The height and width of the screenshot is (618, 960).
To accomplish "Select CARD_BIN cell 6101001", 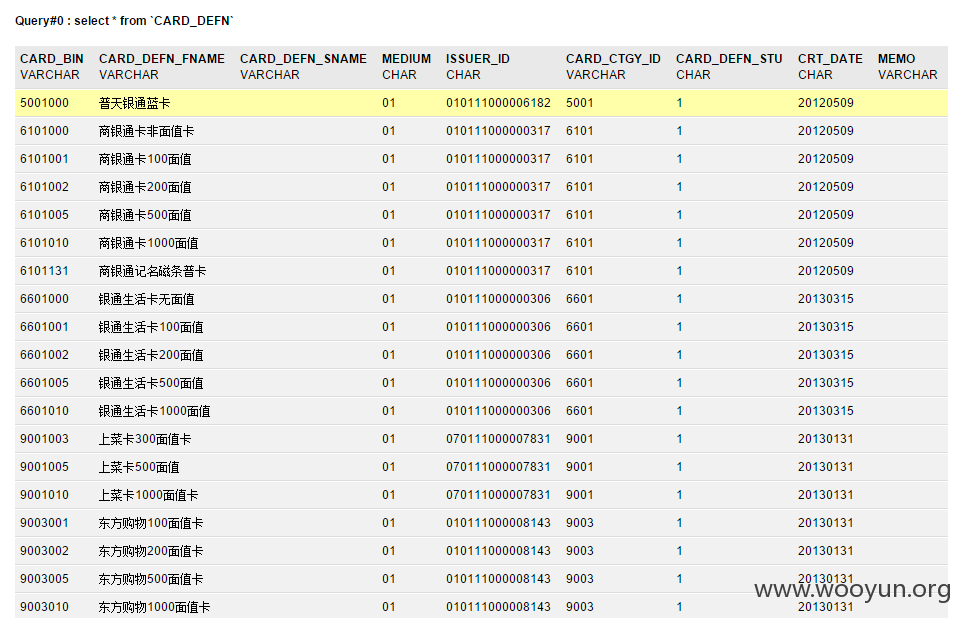I will 44,159.
